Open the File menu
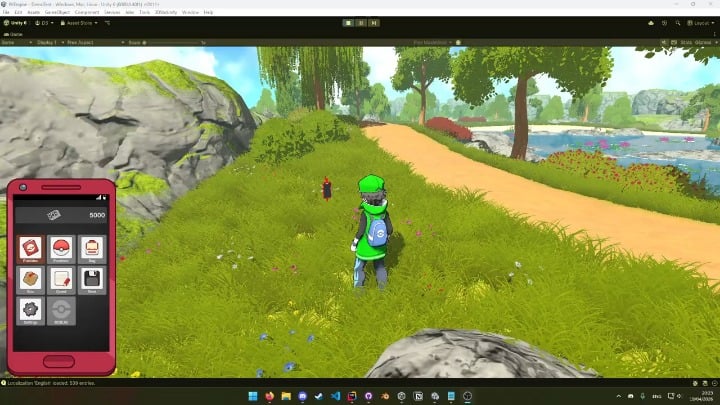The image size is (720, 405). (6, 12)
